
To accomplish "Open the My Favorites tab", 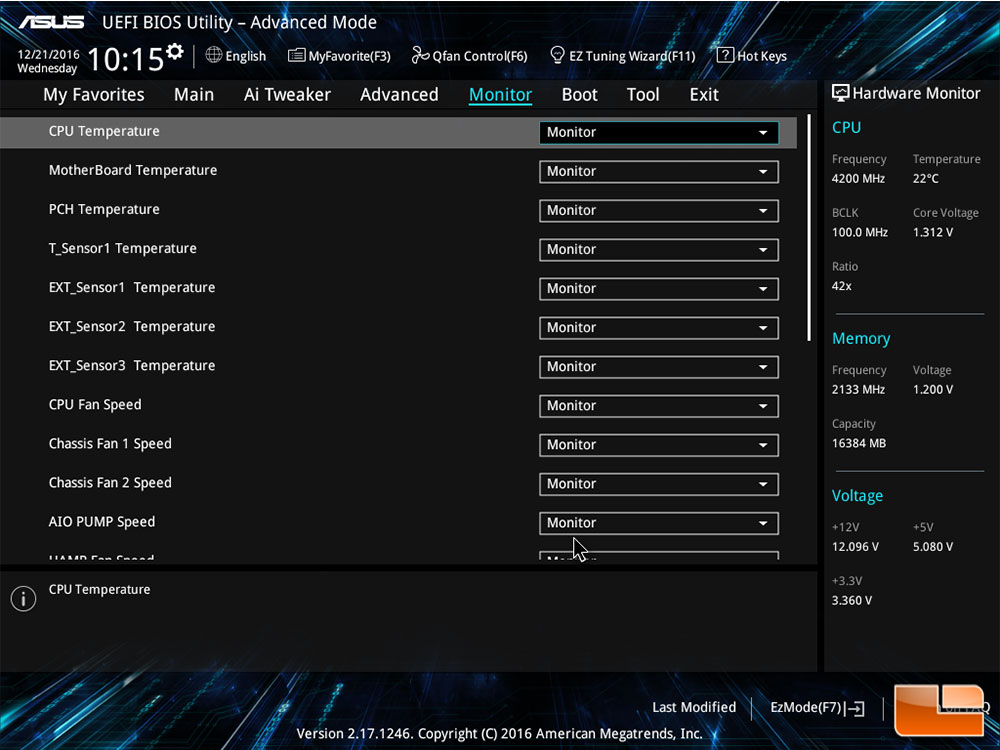I will pyautogui.click(x=94, y=95).
